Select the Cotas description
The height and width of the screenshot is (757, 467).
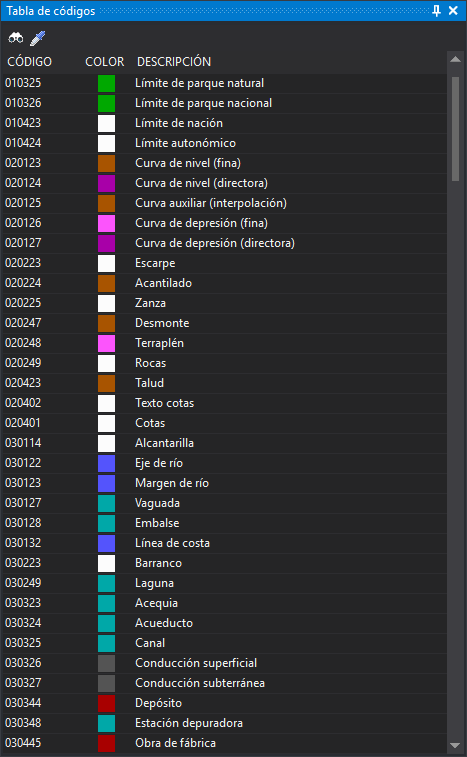pyautogui.click(x=150, y=423)
